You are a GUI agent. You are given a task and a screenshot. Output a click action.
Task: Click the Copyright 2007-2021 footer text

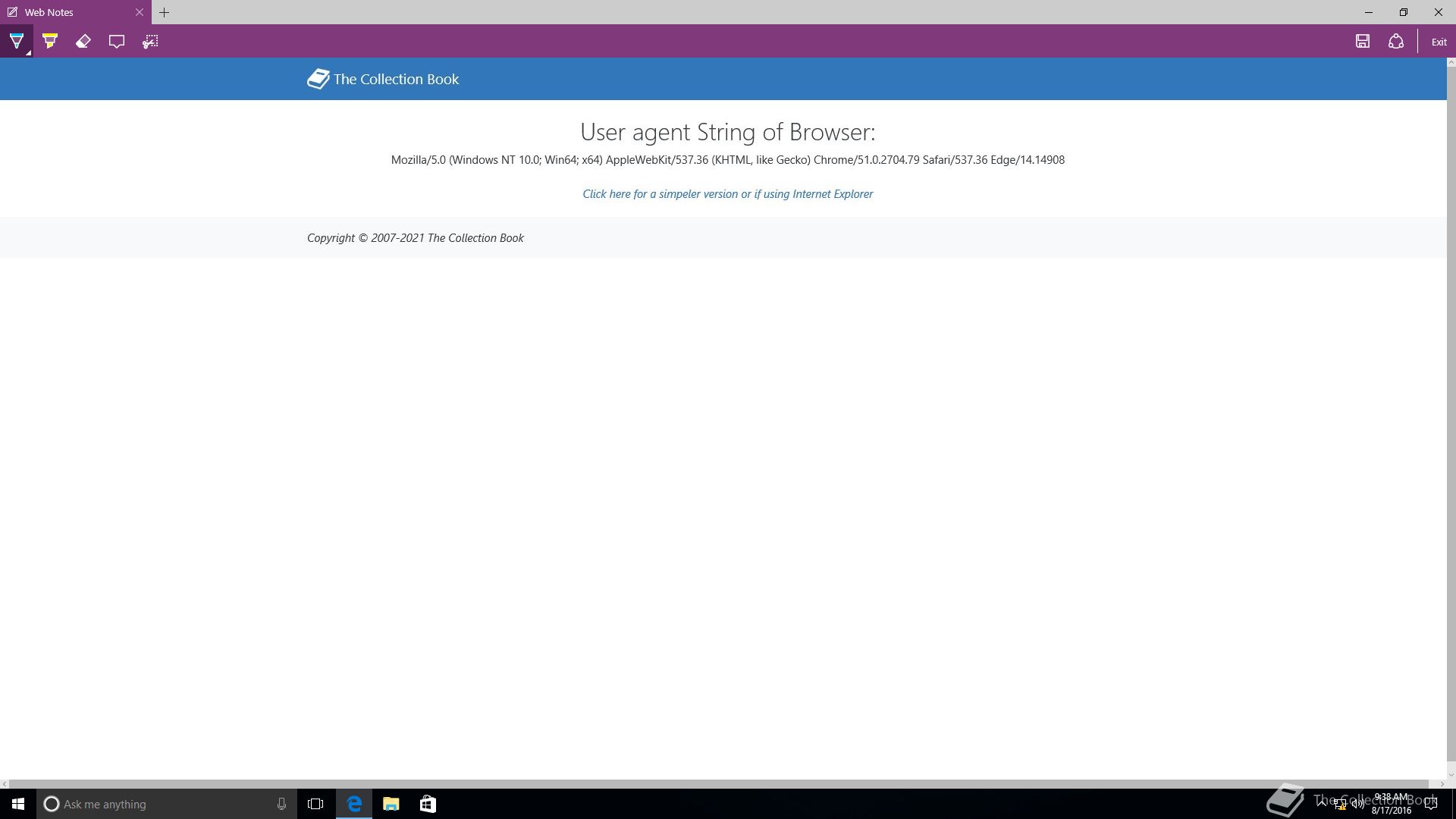pos(415,238)
